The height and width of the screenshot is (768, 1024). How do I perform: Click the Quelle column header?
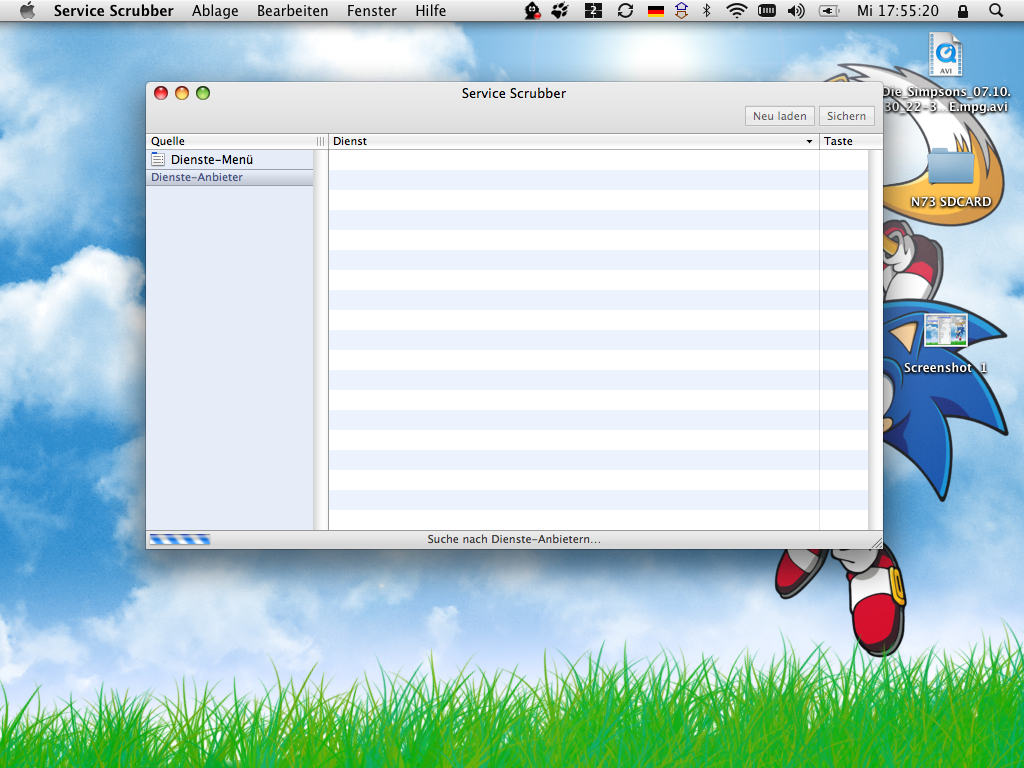pyautogui.click(x=237, y=141)
